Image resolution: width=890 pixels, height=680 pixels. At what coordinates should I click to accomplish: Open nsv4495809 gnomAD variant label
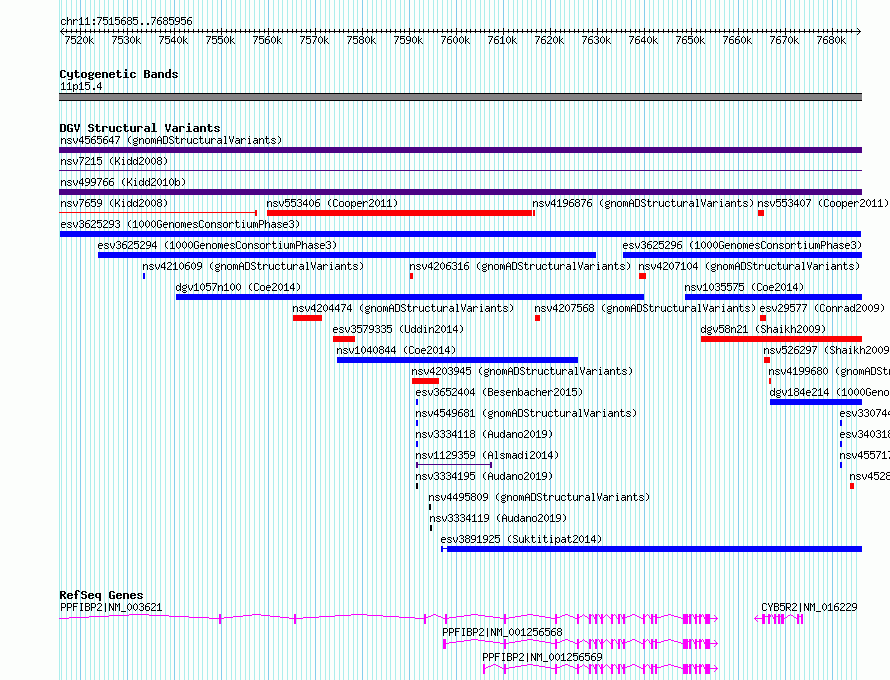click(x=539, y=497)
